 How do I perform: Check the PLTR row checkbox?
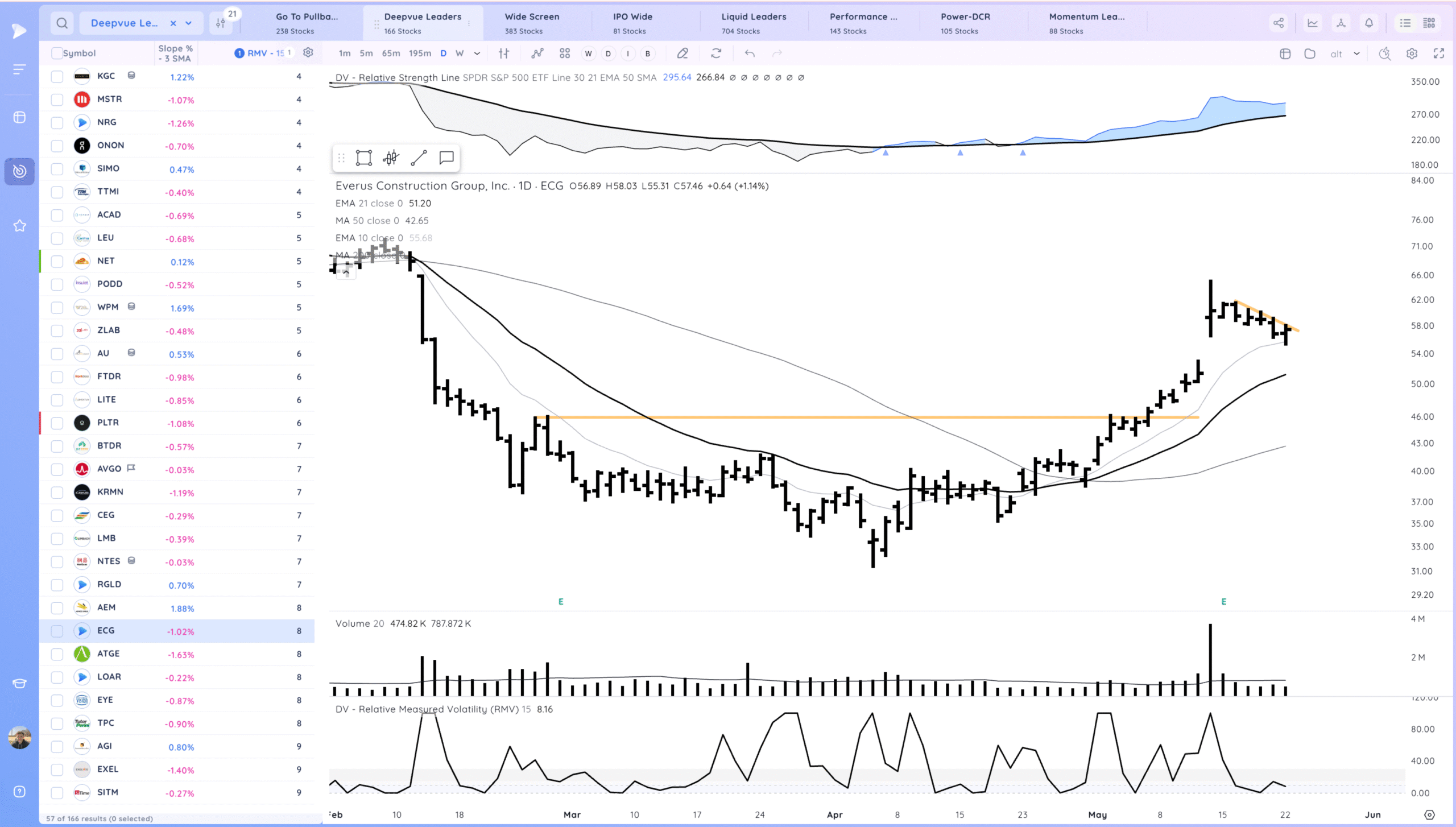tap(57, 423)
